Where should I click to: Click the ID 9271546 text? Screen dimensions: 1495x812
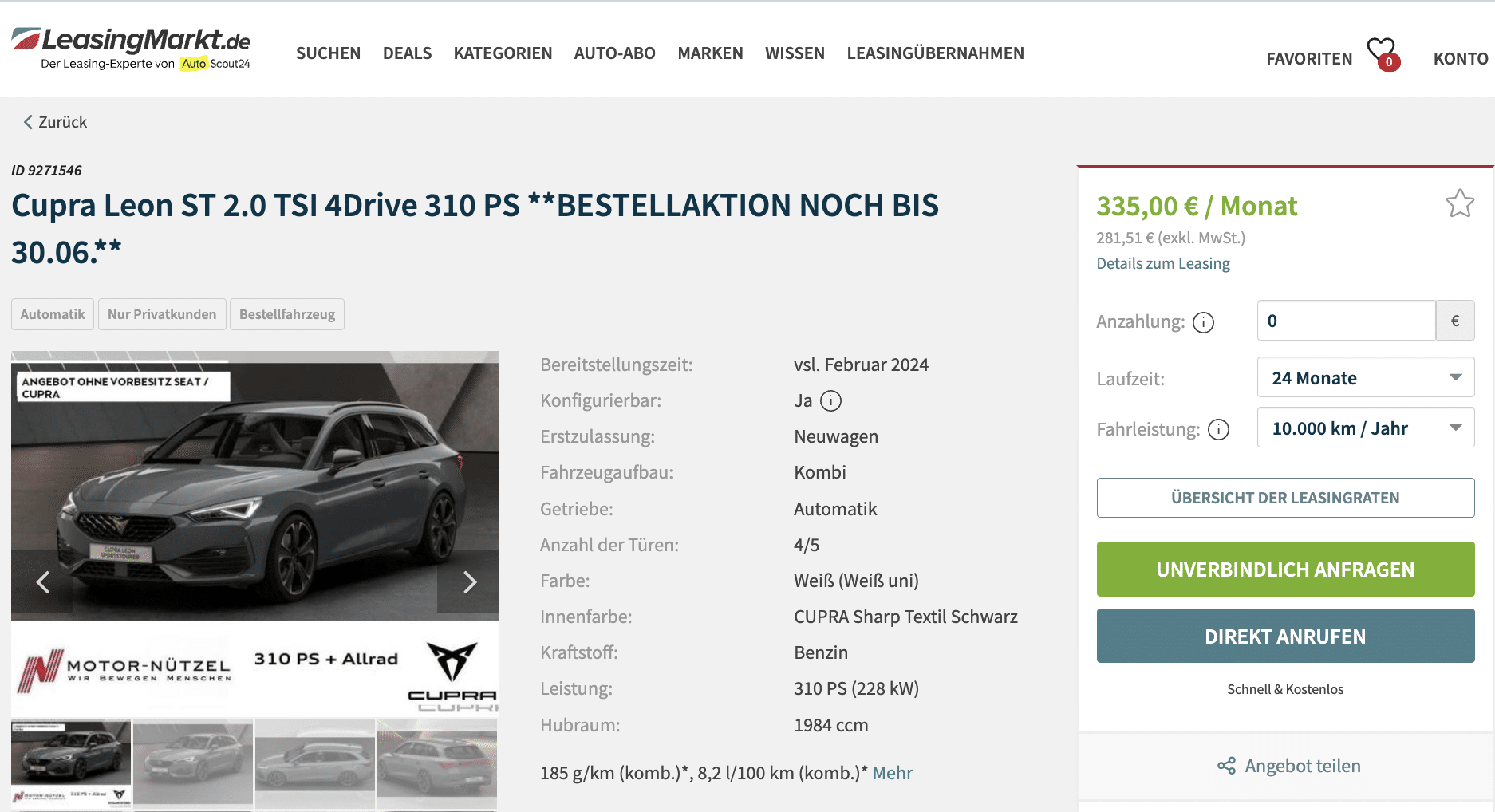46,170
